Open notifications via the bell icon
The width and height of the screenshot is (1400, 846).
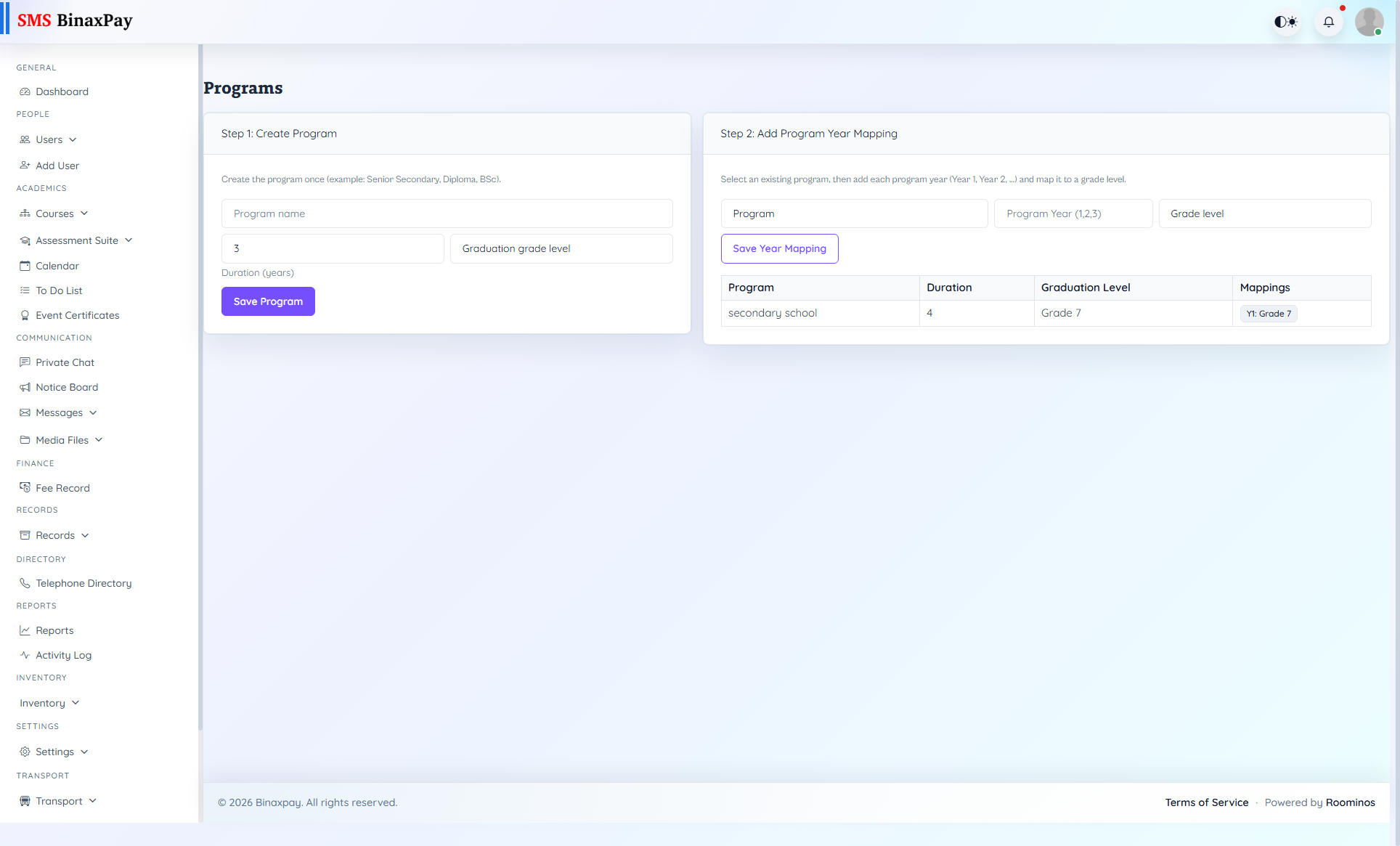click(x=1328, y=22)
